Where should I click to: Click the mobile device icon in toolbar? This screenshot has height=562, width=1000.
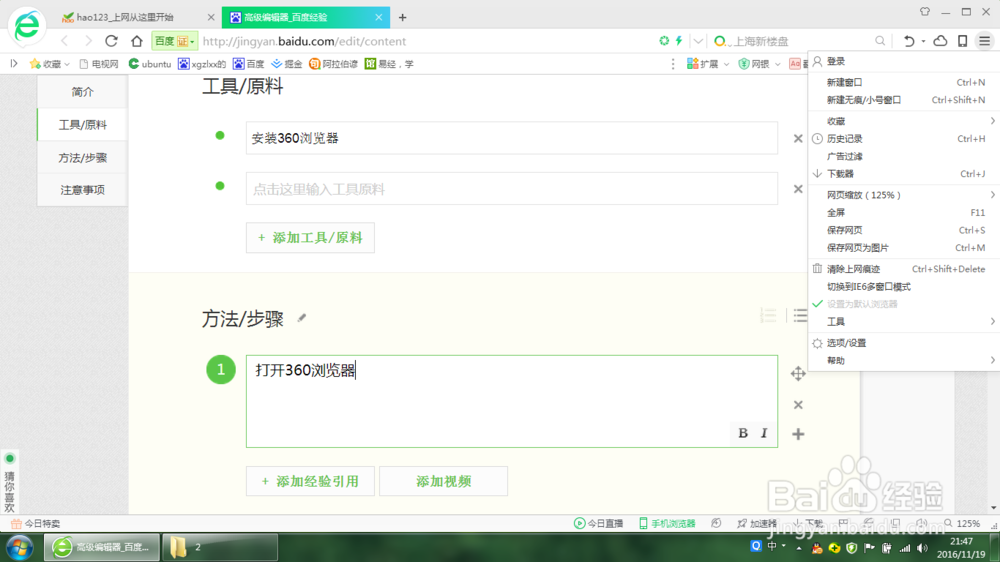pos(962,41)
